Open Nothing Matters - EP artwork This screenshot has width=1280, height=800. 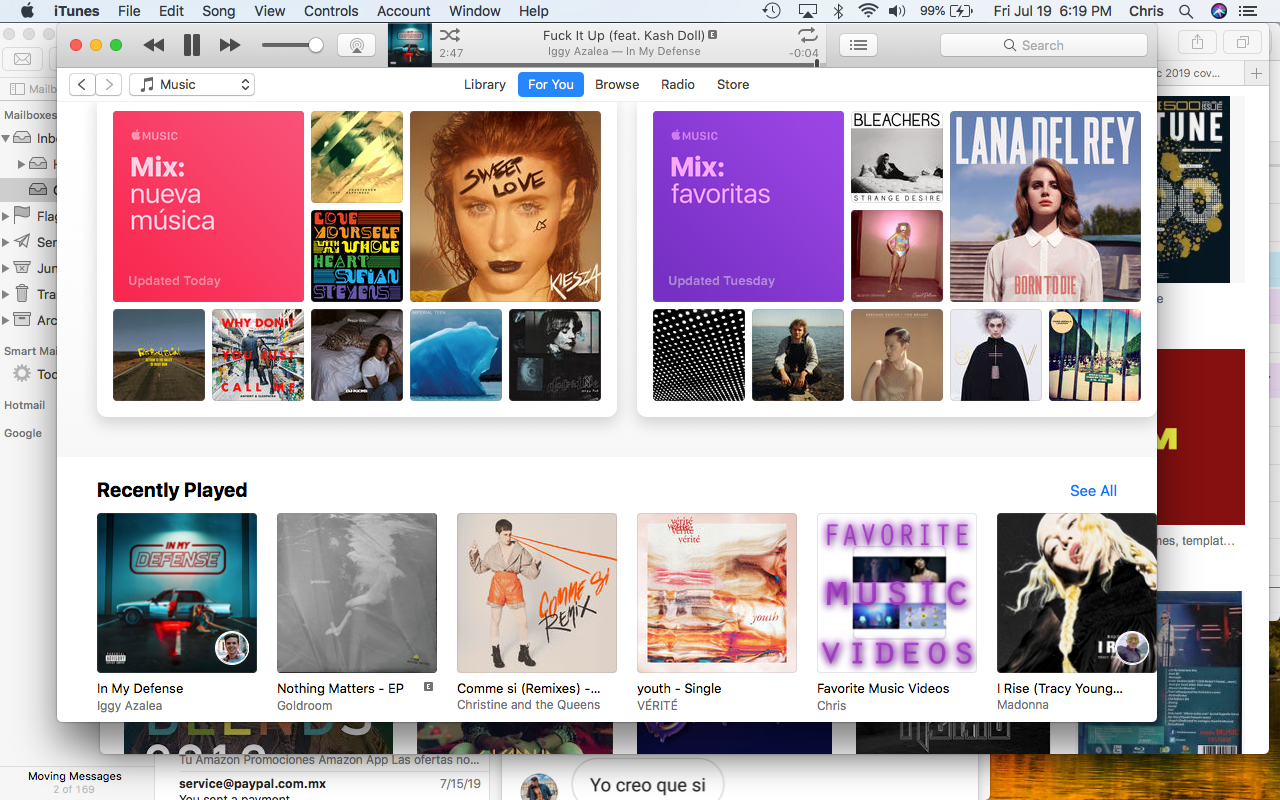point(357,593)
